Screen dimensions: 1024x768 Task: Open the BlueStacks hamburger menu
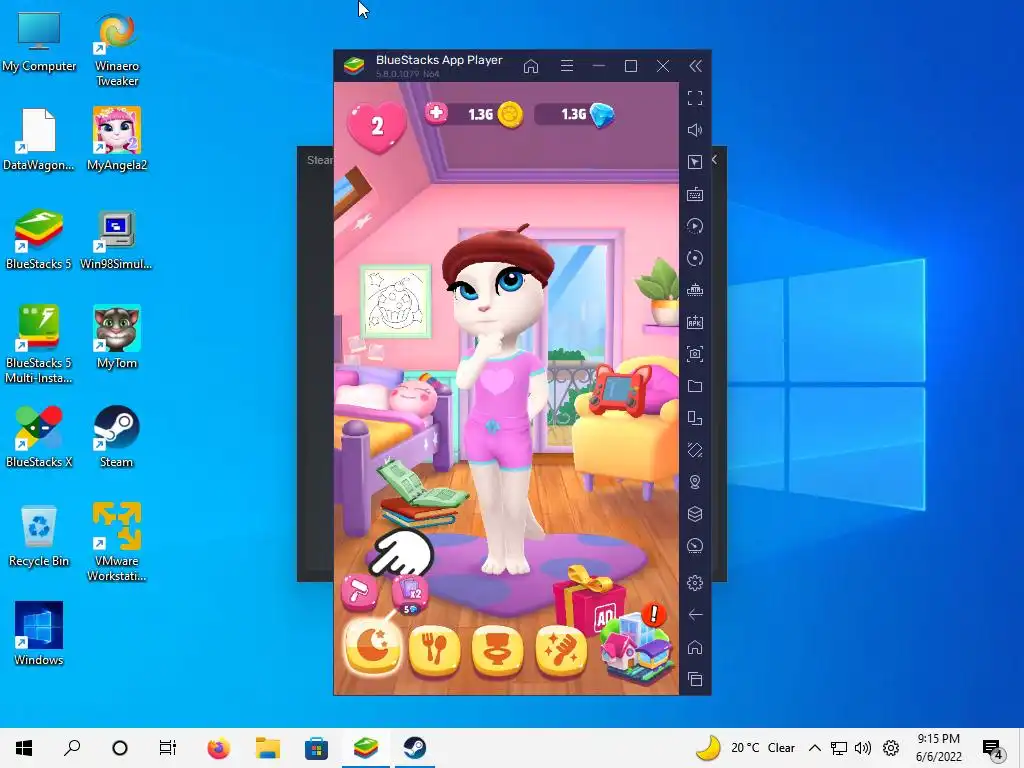[x=567, y=66]
